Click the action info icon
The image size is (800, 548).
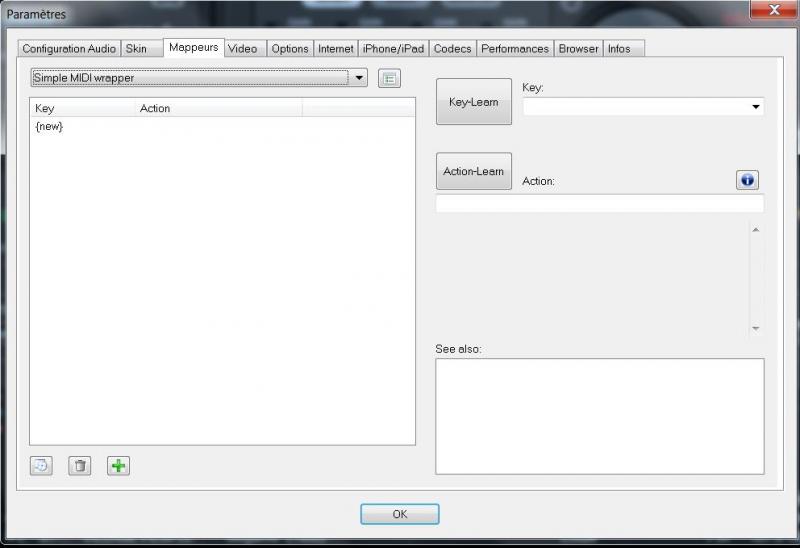(747, 180)
